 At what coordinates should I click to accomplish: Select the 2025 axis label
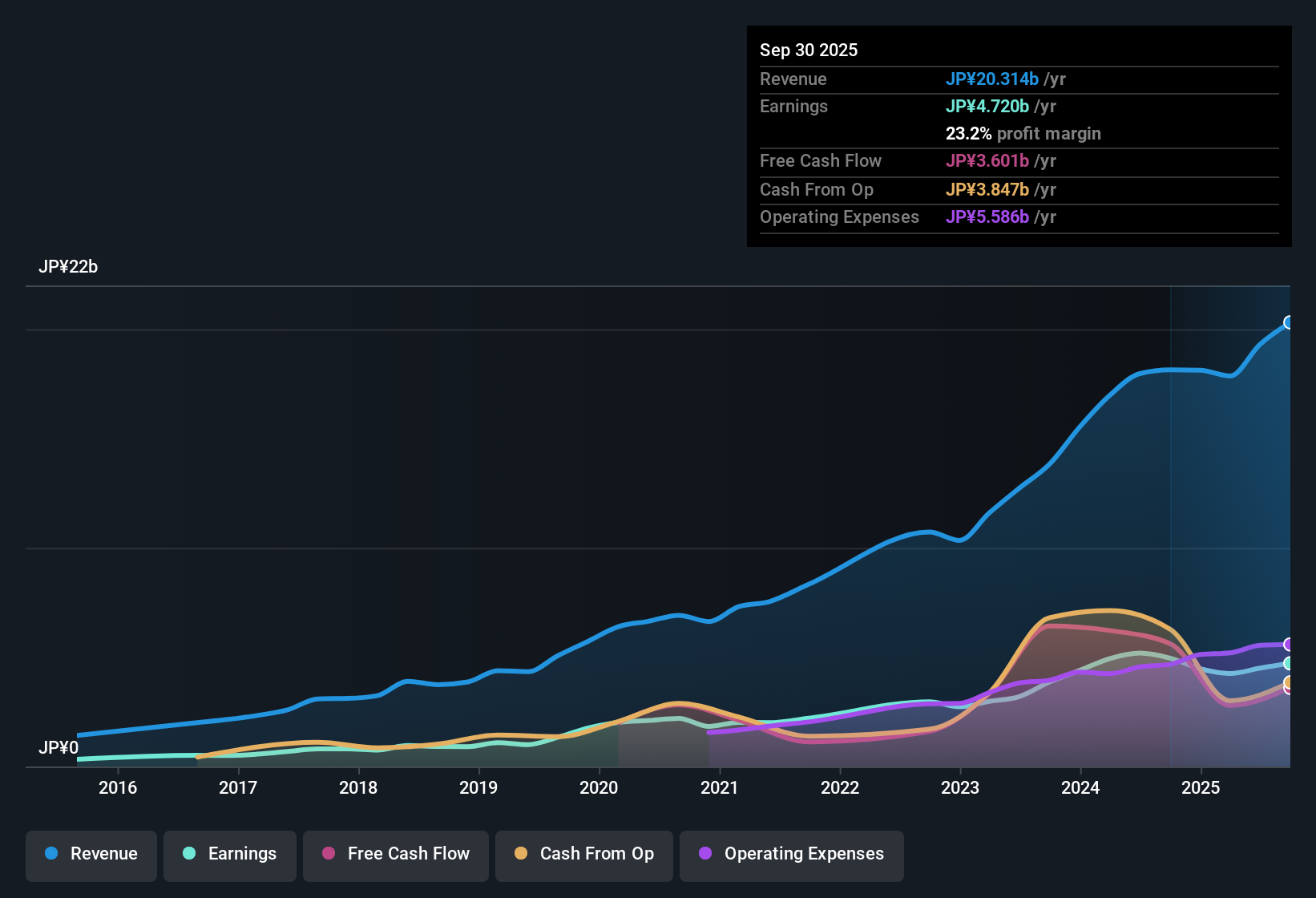click(x=1201, y=788)
